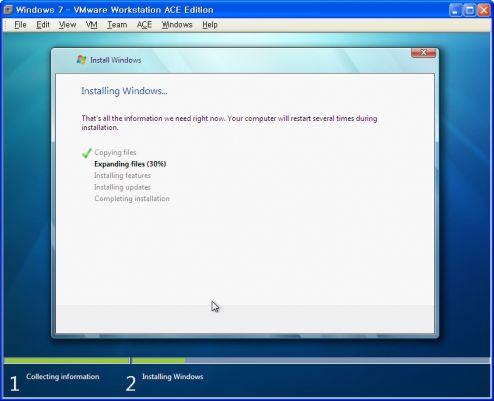Open the Windows menu

click(x=177, y=25)
